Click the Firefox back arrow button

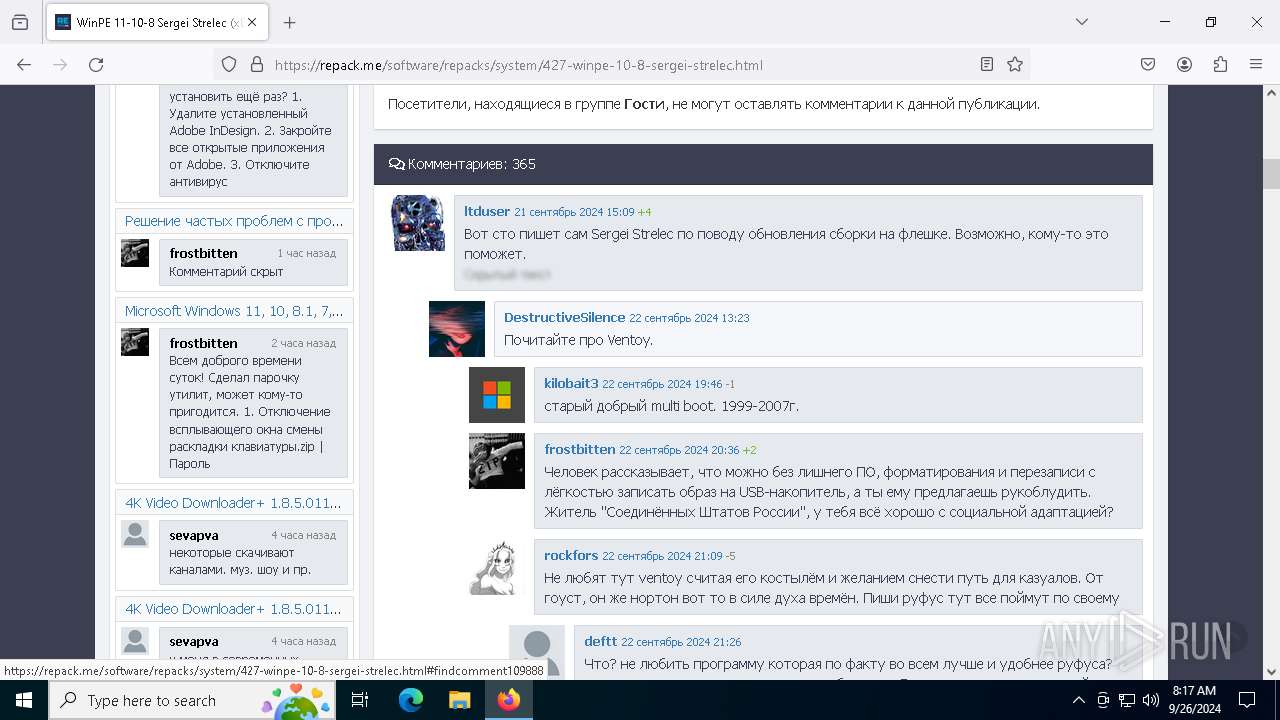[24, 64]
